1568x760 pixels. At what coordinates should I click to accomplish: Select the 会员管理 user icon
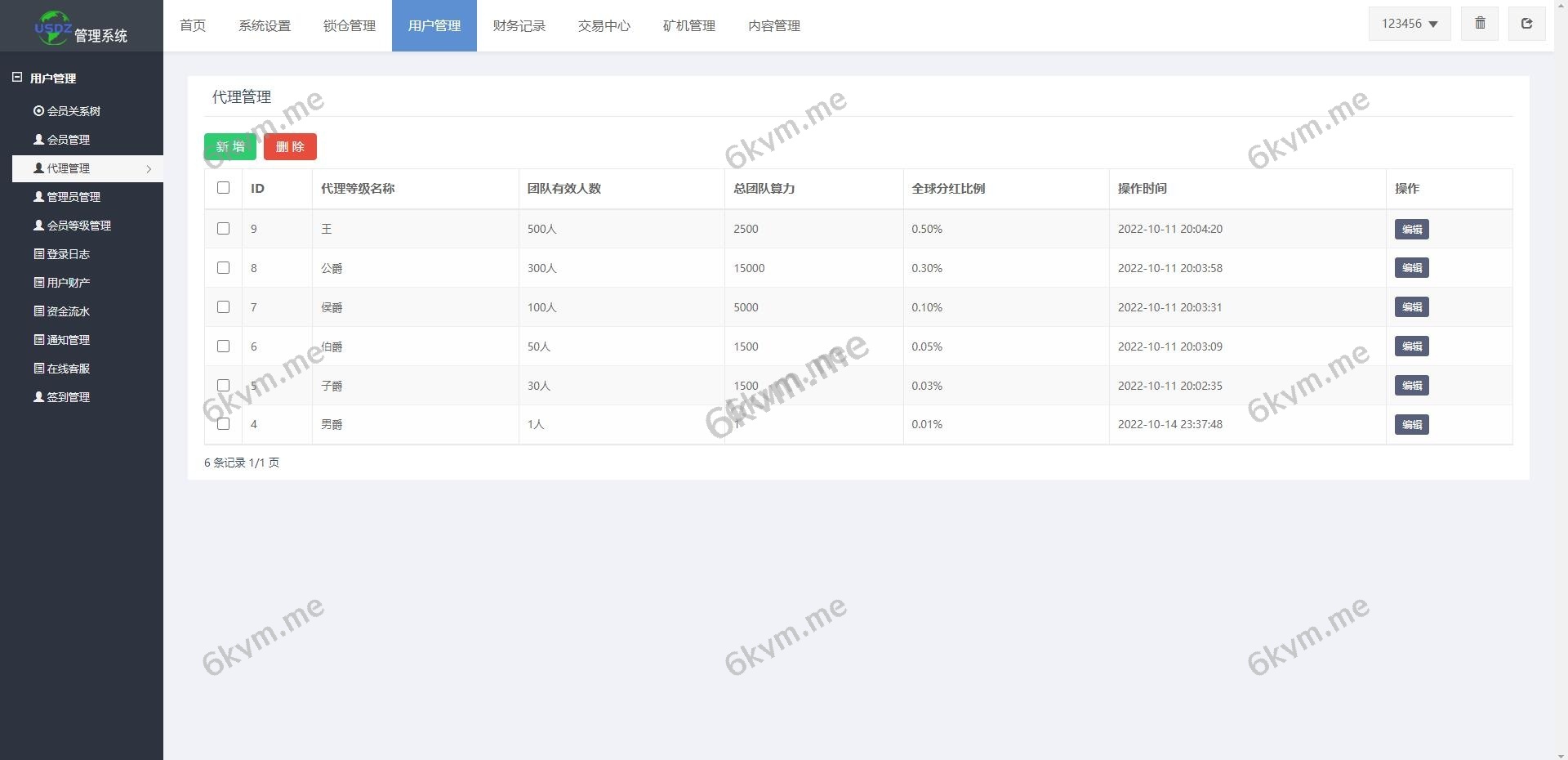37,139
